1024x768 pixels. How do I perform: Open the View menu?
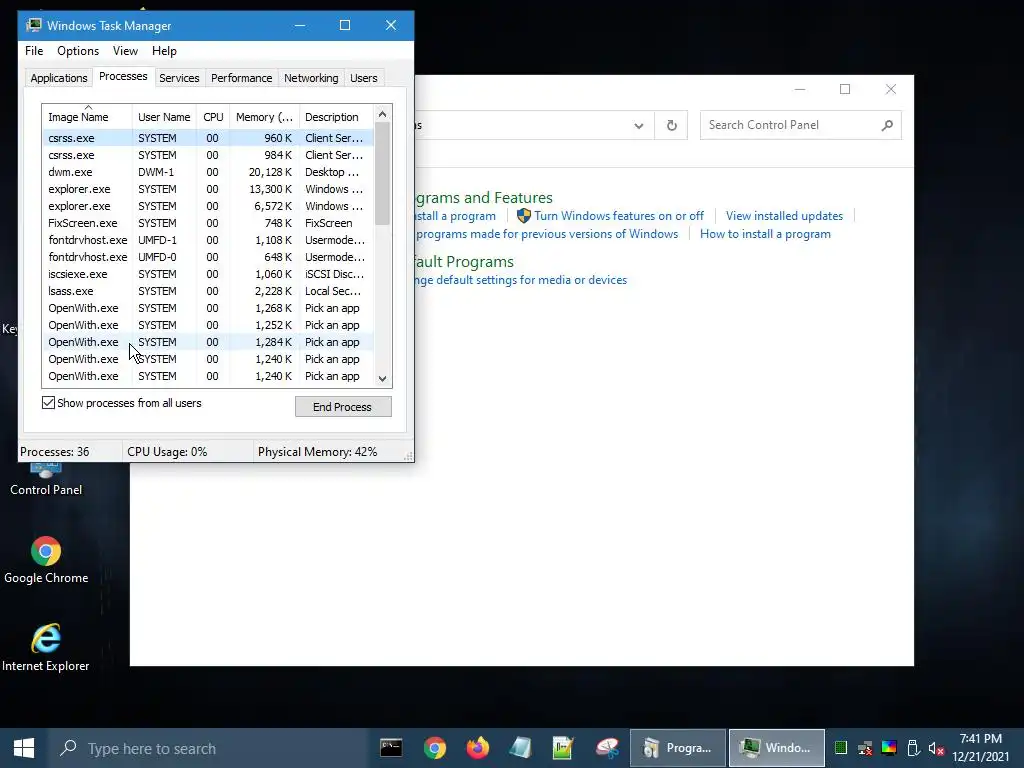pyautogui.click(x=125, y=51)
